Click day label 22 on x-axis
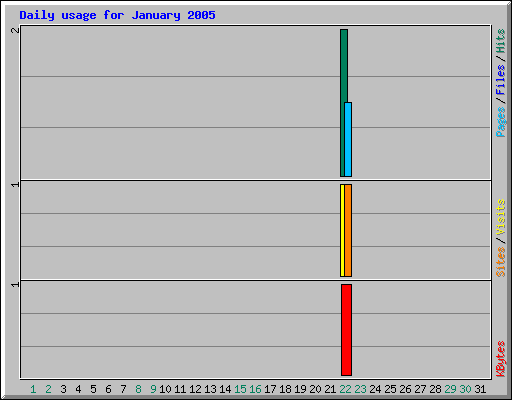Viewport: 512px width, 400px height. coord(345,389)
